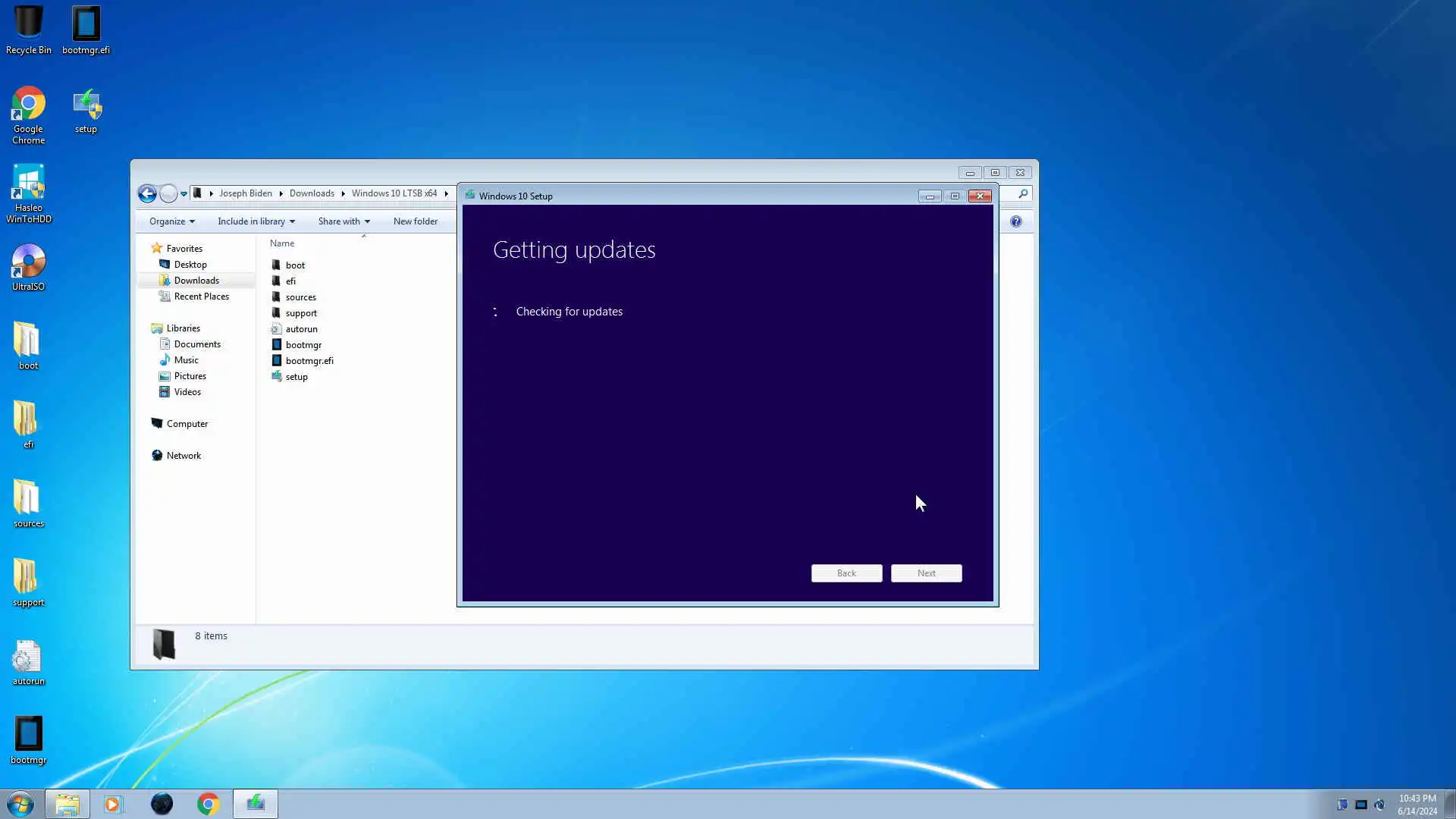Expand the Organize dropdown menu

[x=172, y=221]
